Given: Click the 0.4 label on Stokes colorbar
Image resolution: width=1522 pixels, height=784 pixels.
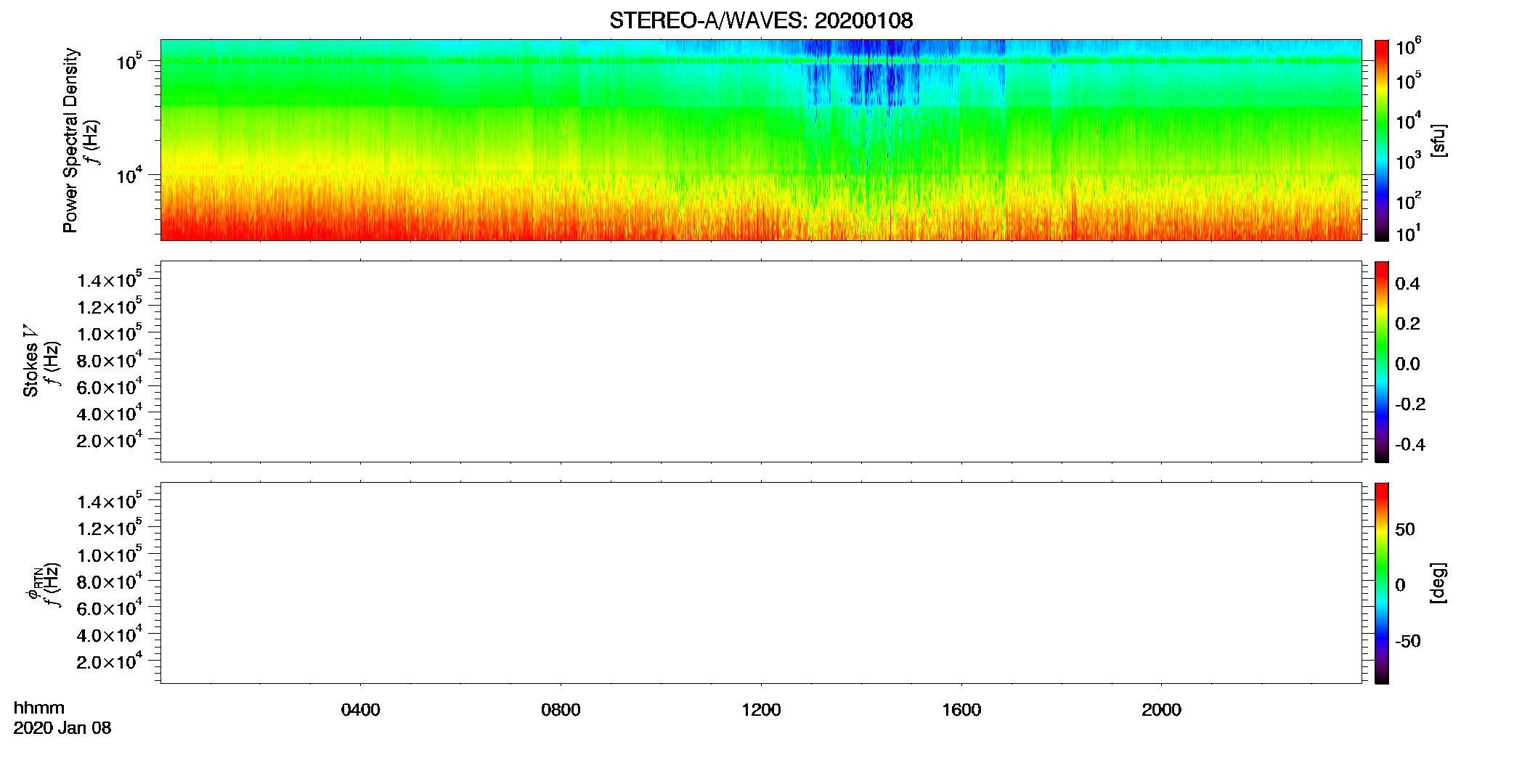Looking at the screenshot, I should pos(1407,284).
